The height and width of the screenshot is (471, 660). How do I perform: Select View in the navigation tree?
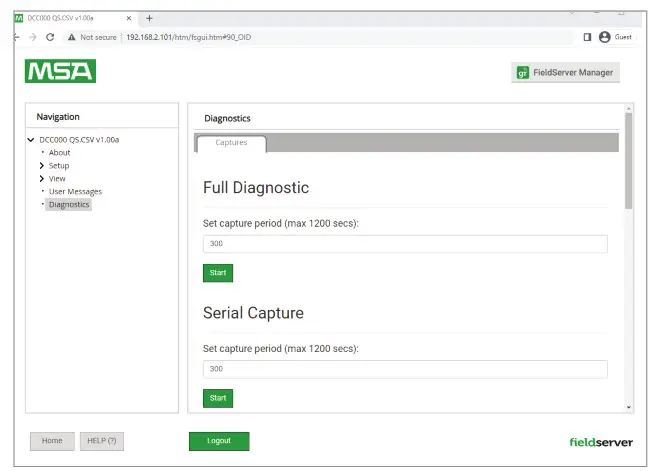(57, 178)
